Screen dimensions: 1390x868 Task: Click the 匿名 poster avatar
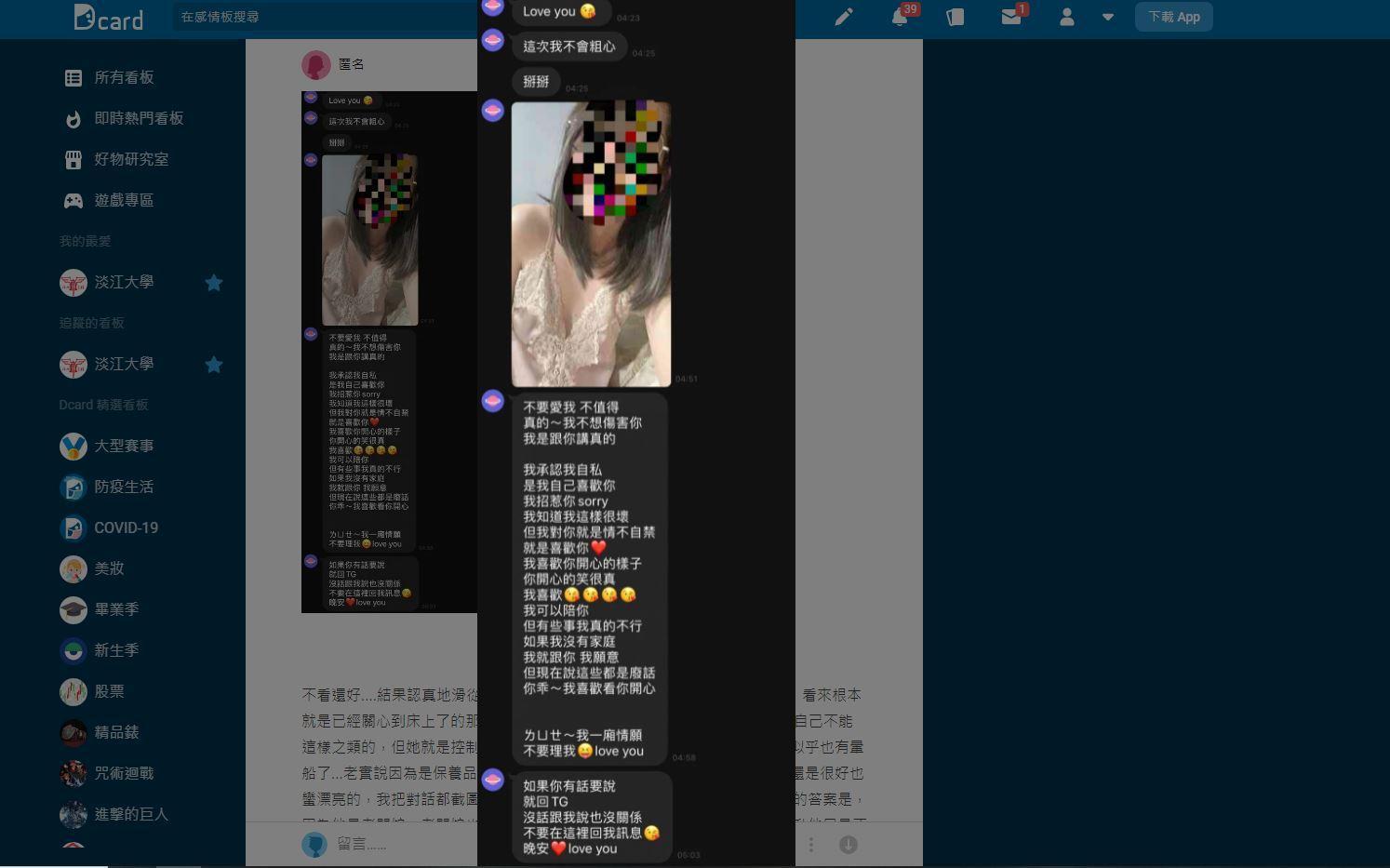316,65
